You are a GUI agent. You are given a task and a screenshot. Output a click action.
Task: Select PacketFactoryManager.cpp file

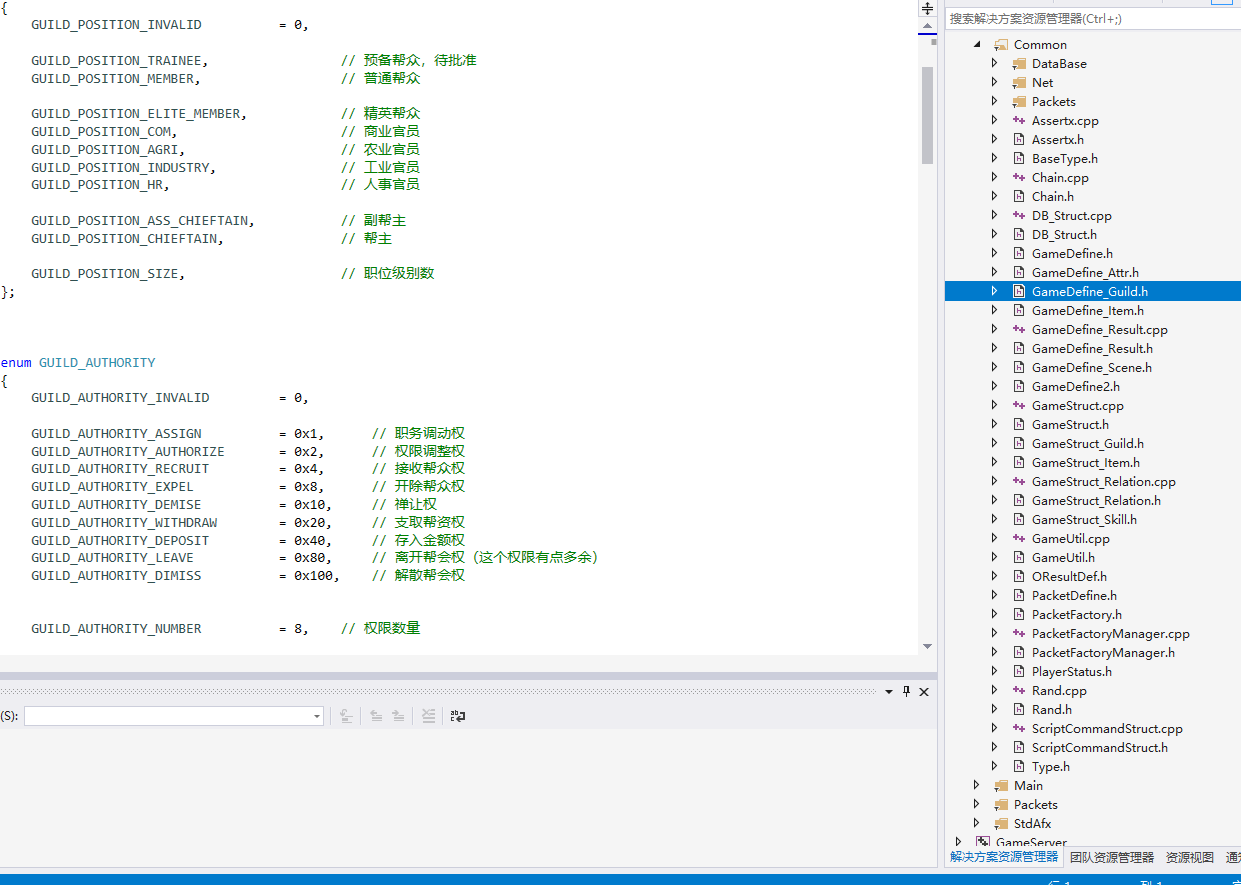pos(1110,634)
